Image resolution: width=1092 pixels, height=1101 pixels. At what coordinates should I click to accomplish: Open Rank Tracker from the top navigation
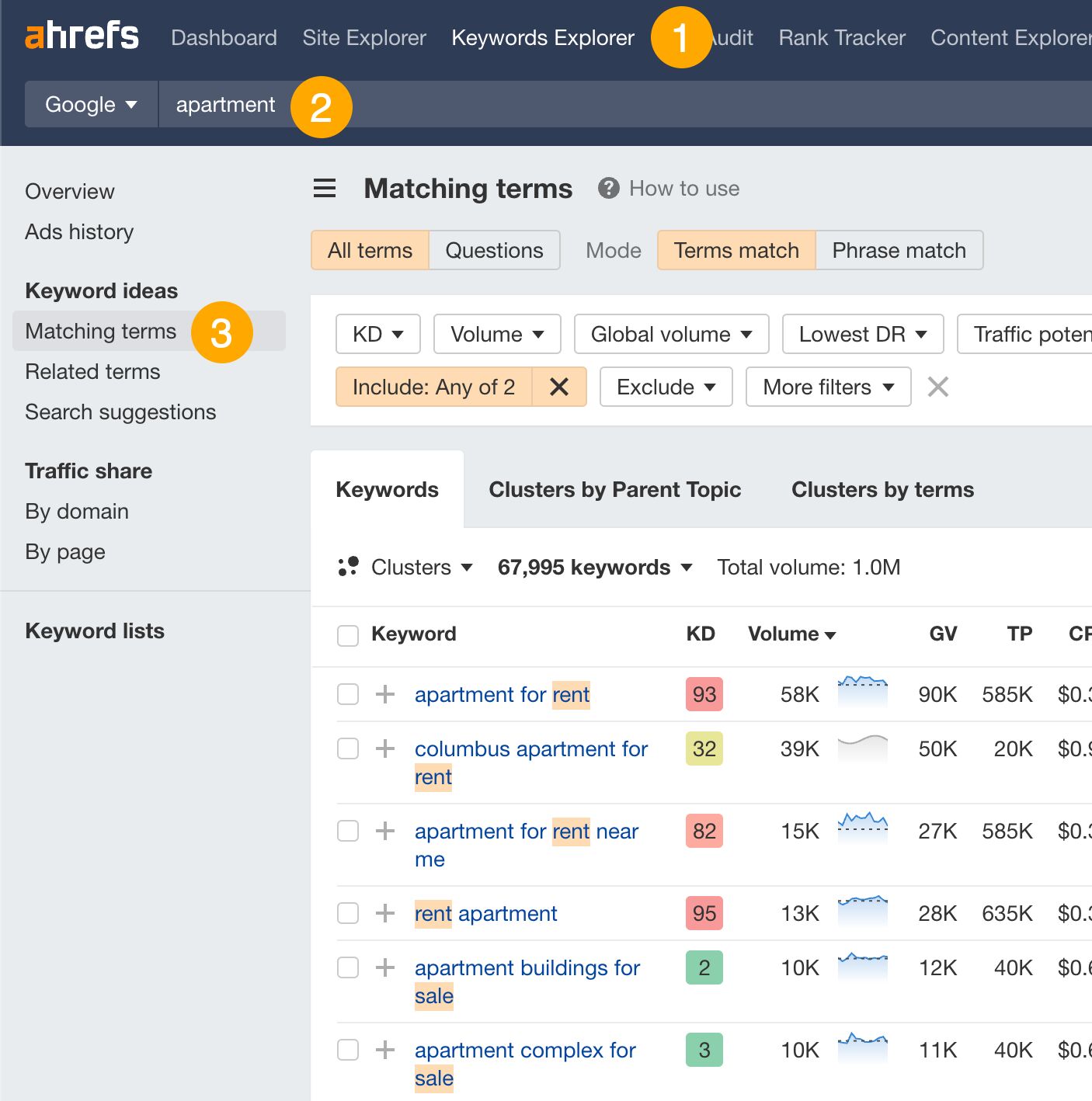coord(841,37)
